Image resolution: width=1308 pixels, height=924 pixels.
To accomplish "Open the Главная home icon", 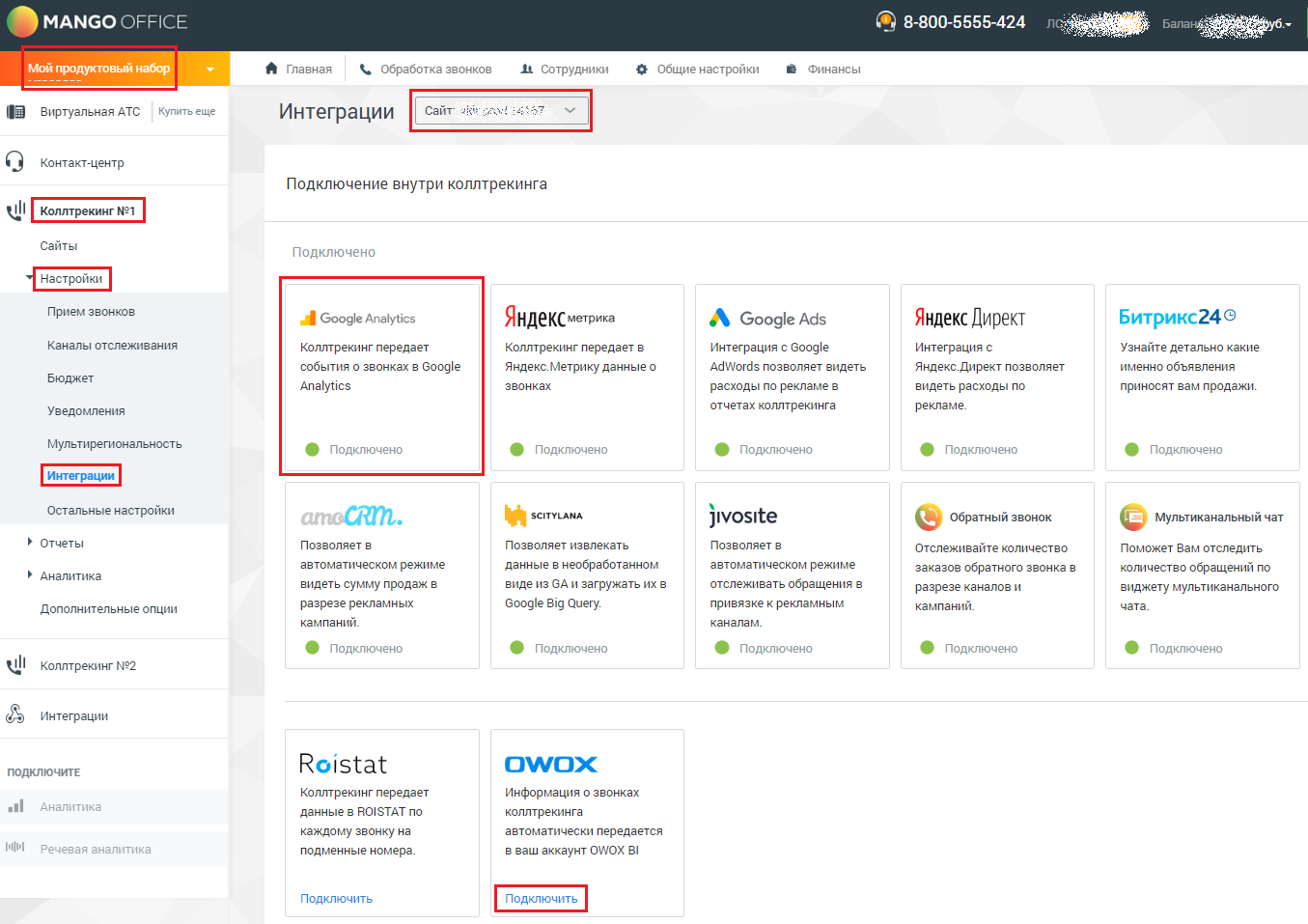I will coord(271,69).
